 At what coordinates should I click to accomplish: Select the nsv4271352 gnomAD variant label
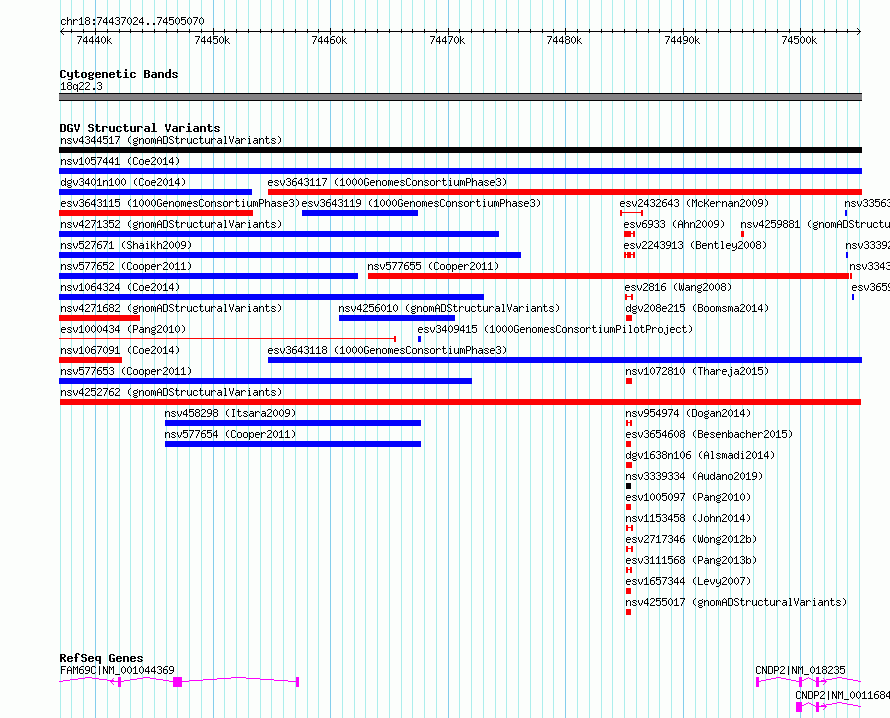[x=171, y=224]
